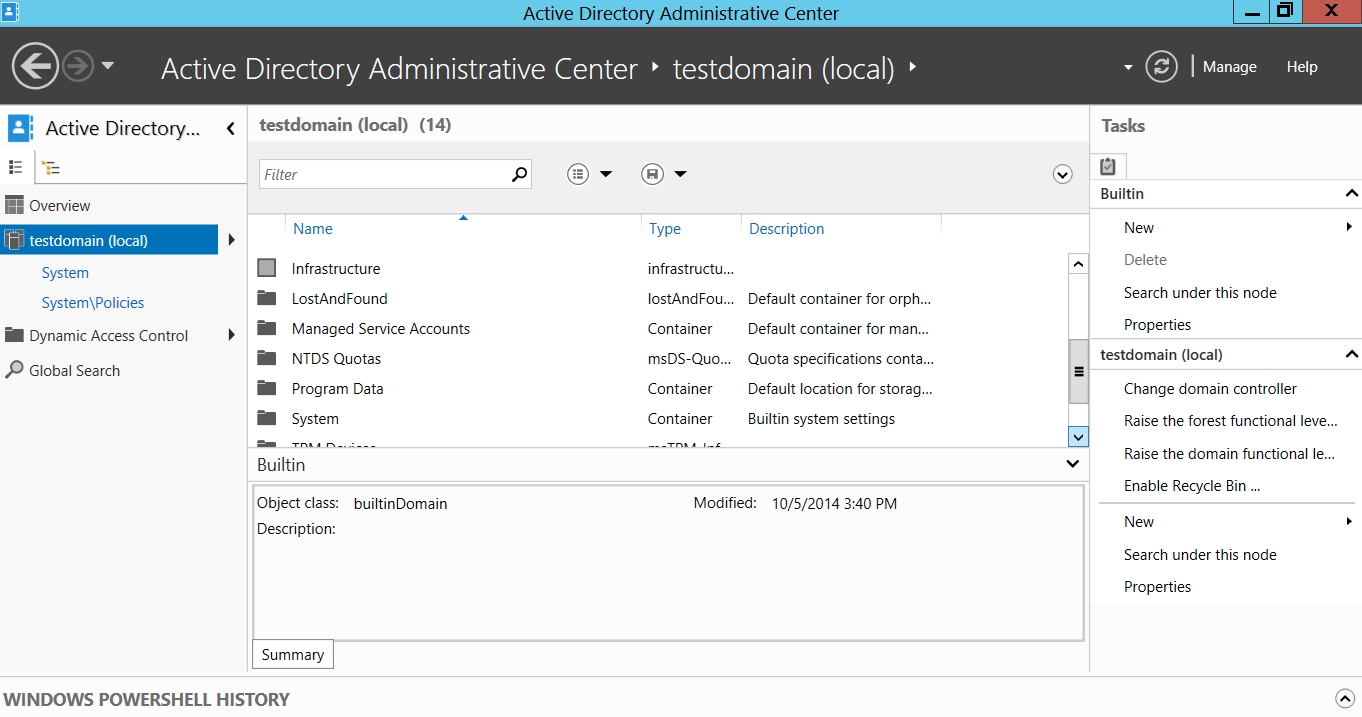Select the Program Data name text

tap(338, 389)
